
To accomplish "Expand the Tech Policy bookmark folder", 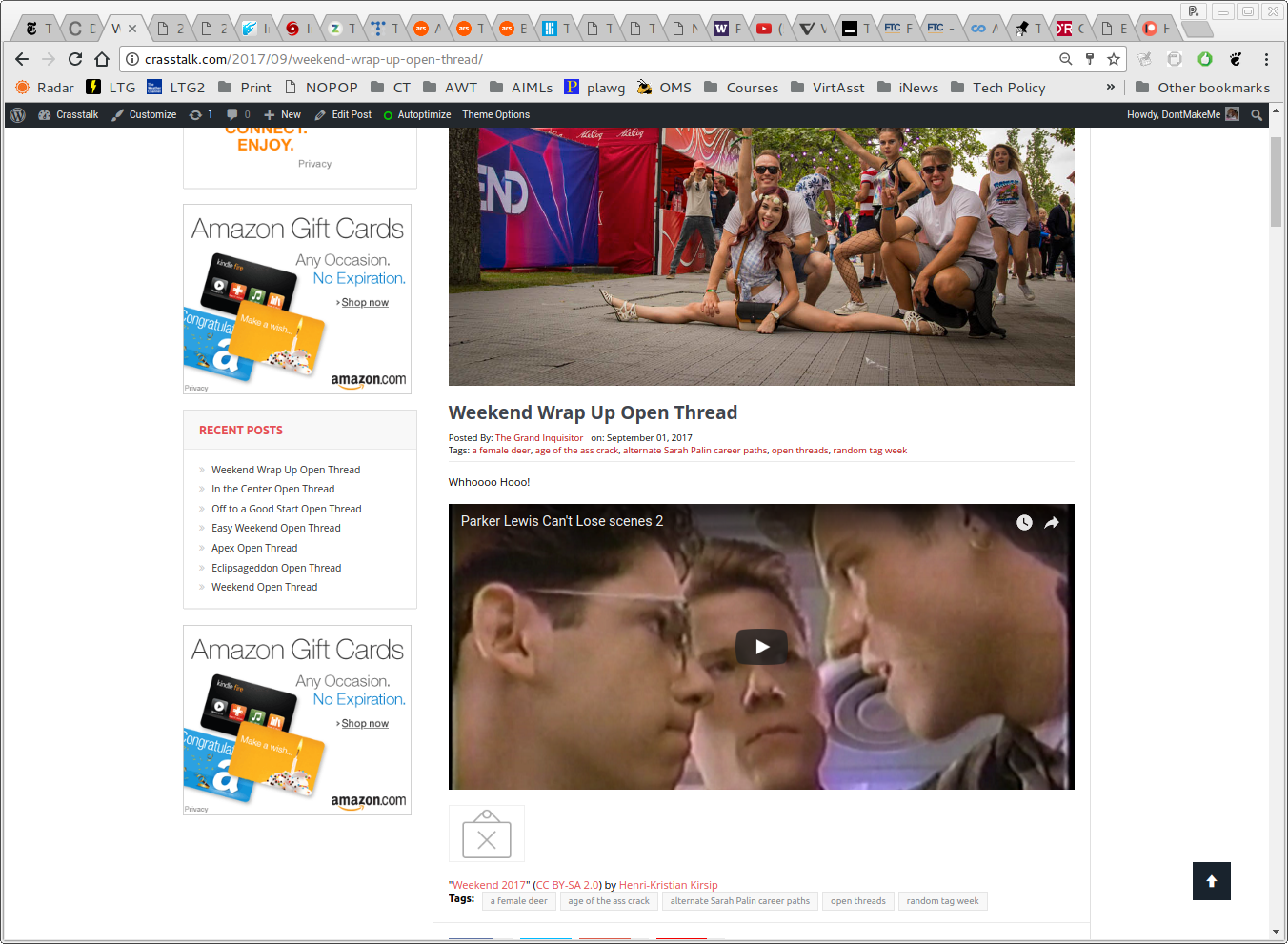I will [997, 88].
